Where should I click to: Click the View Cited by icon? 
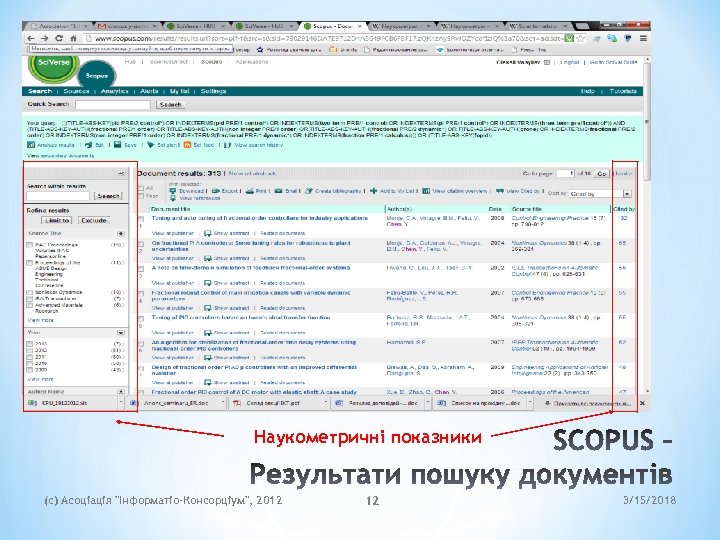click(500, 191)
